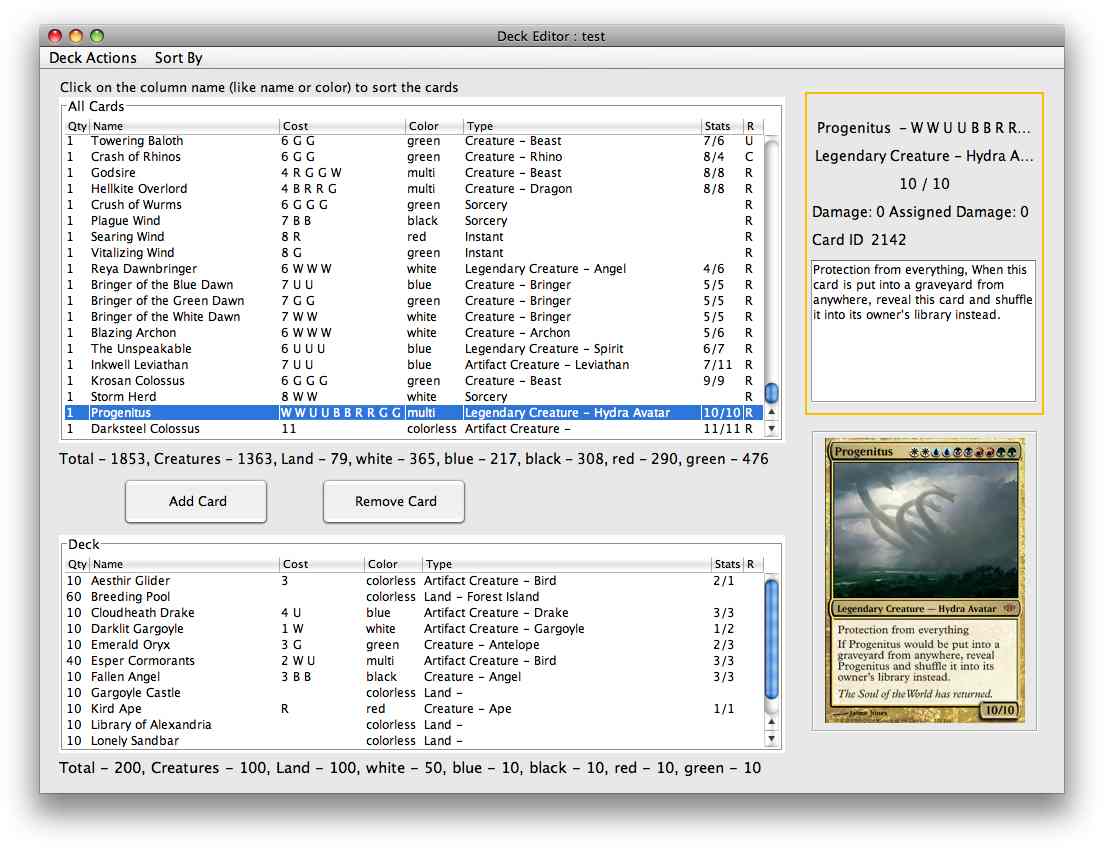This screenshot has height=848, width=1104.
Task: Open the Deck Actions menu
Action: pos(93,58)
